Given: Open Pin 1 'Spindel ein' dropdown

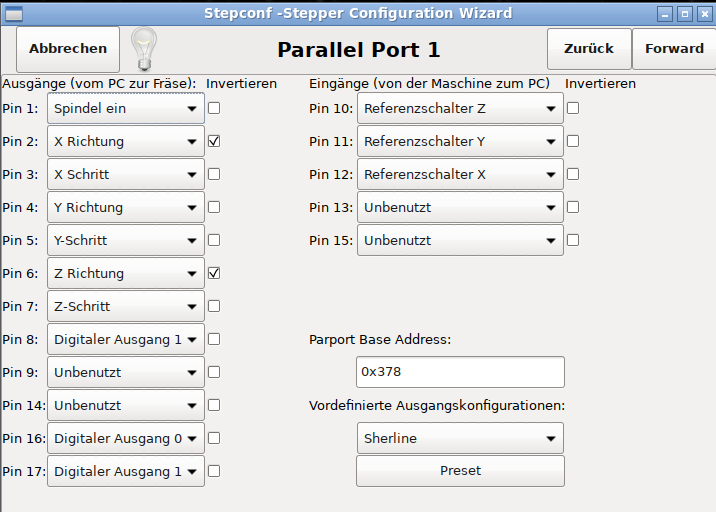Looking at the screenshot, I should 126,108.
